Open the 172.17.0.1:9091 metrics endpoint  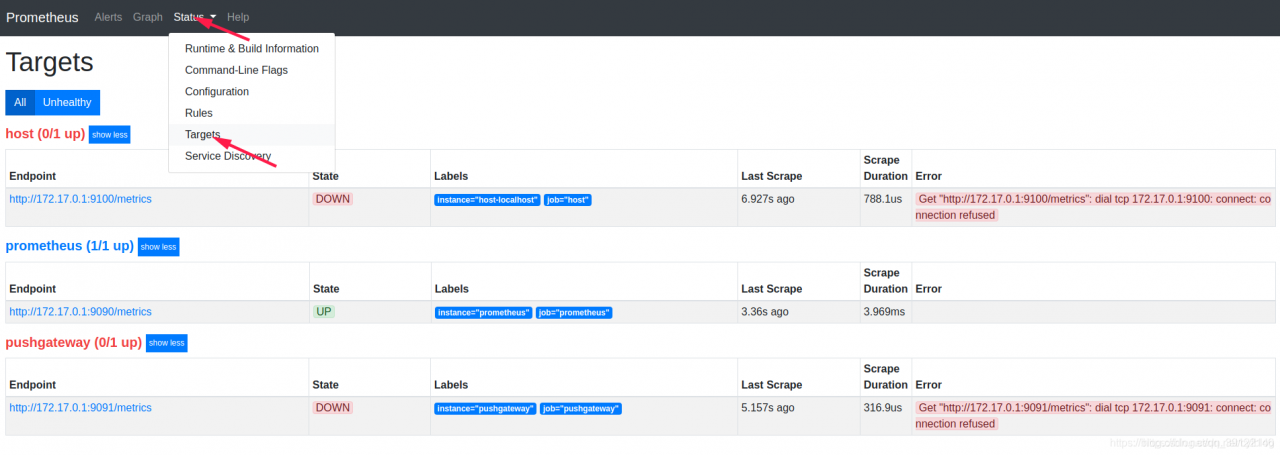[80, 408]
